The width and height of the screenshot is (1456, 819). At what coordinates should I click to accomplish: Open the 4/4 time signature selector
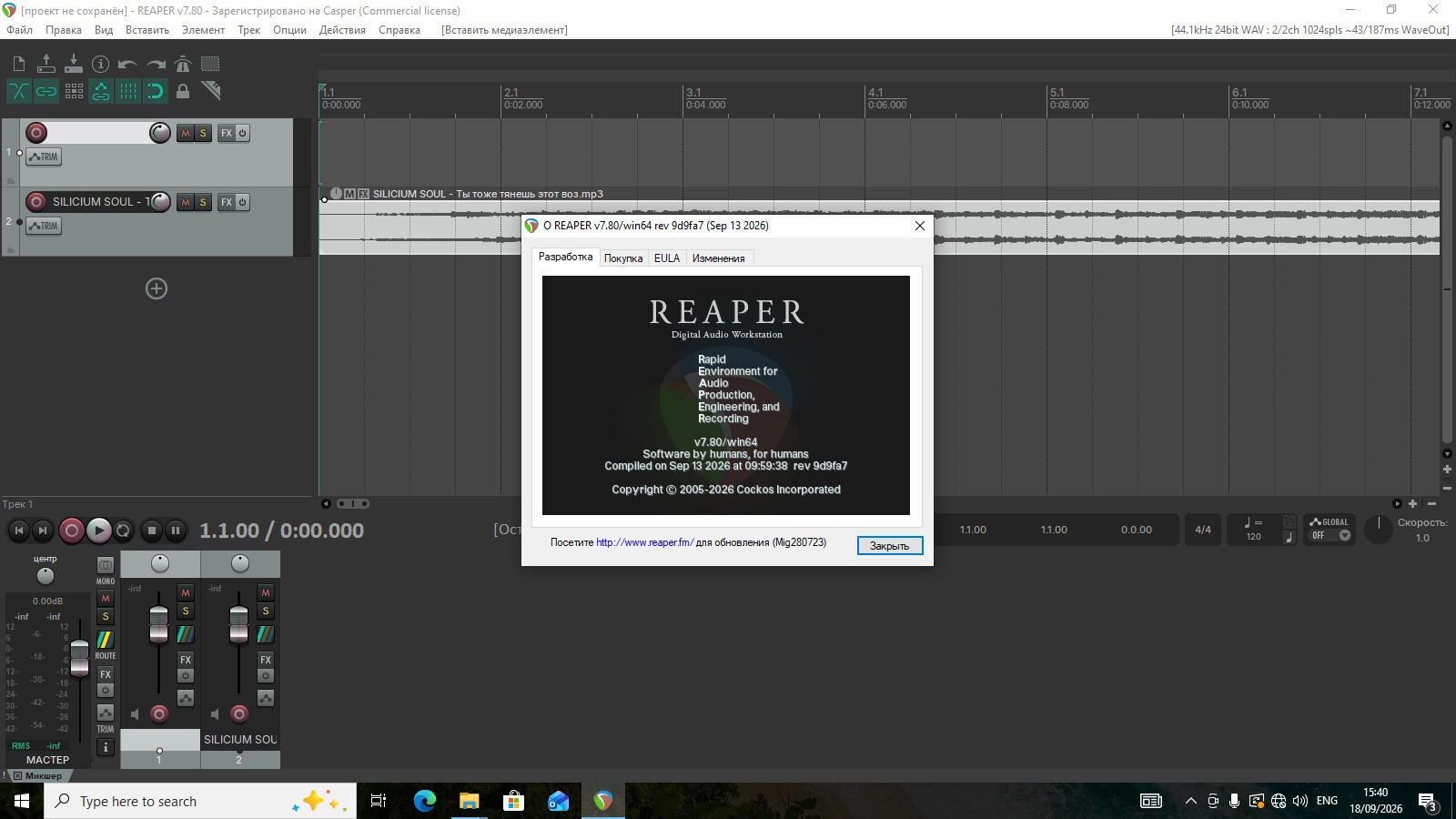click(x=1203, y=530)
